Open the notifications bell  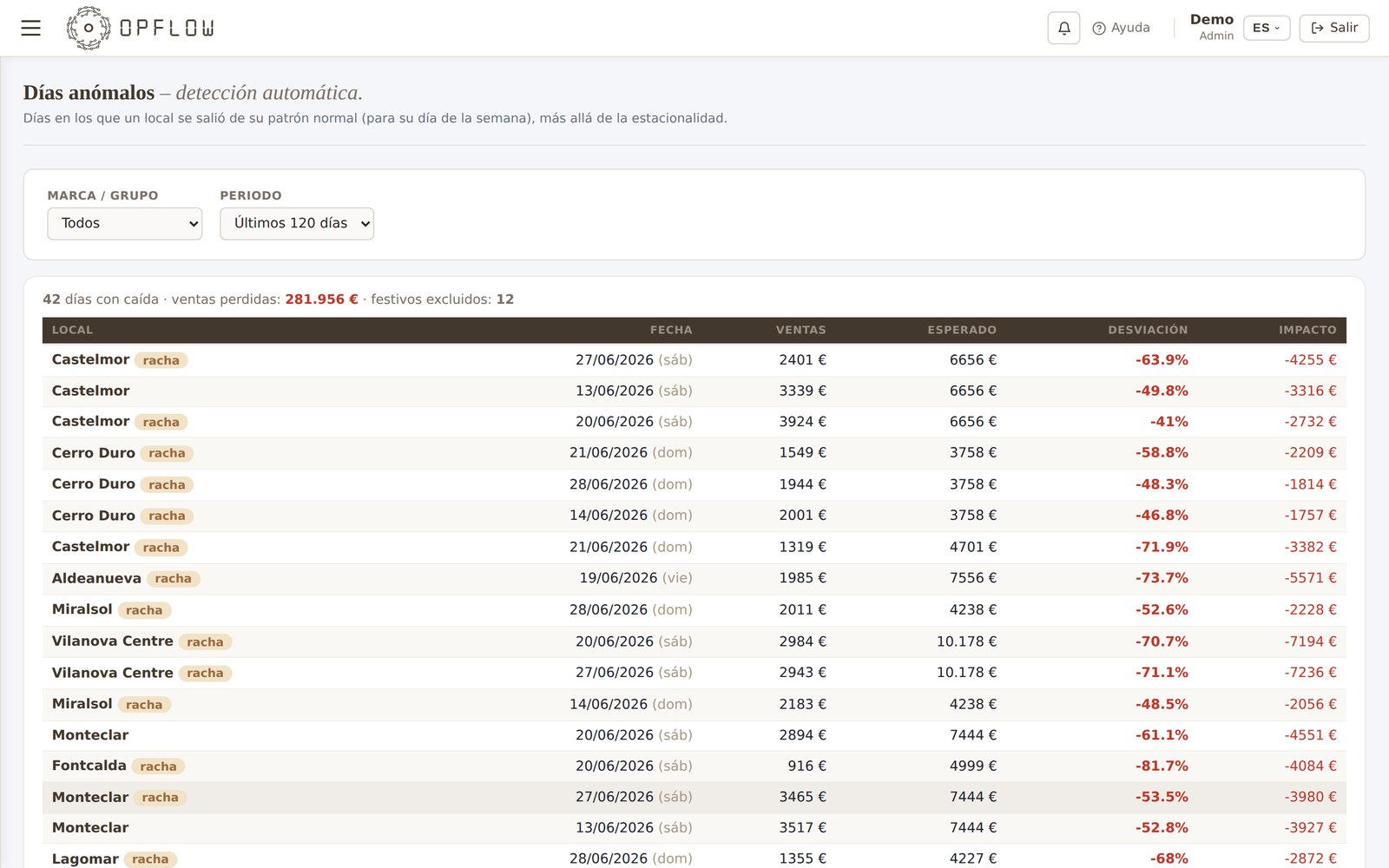[x=1063, y=28]
